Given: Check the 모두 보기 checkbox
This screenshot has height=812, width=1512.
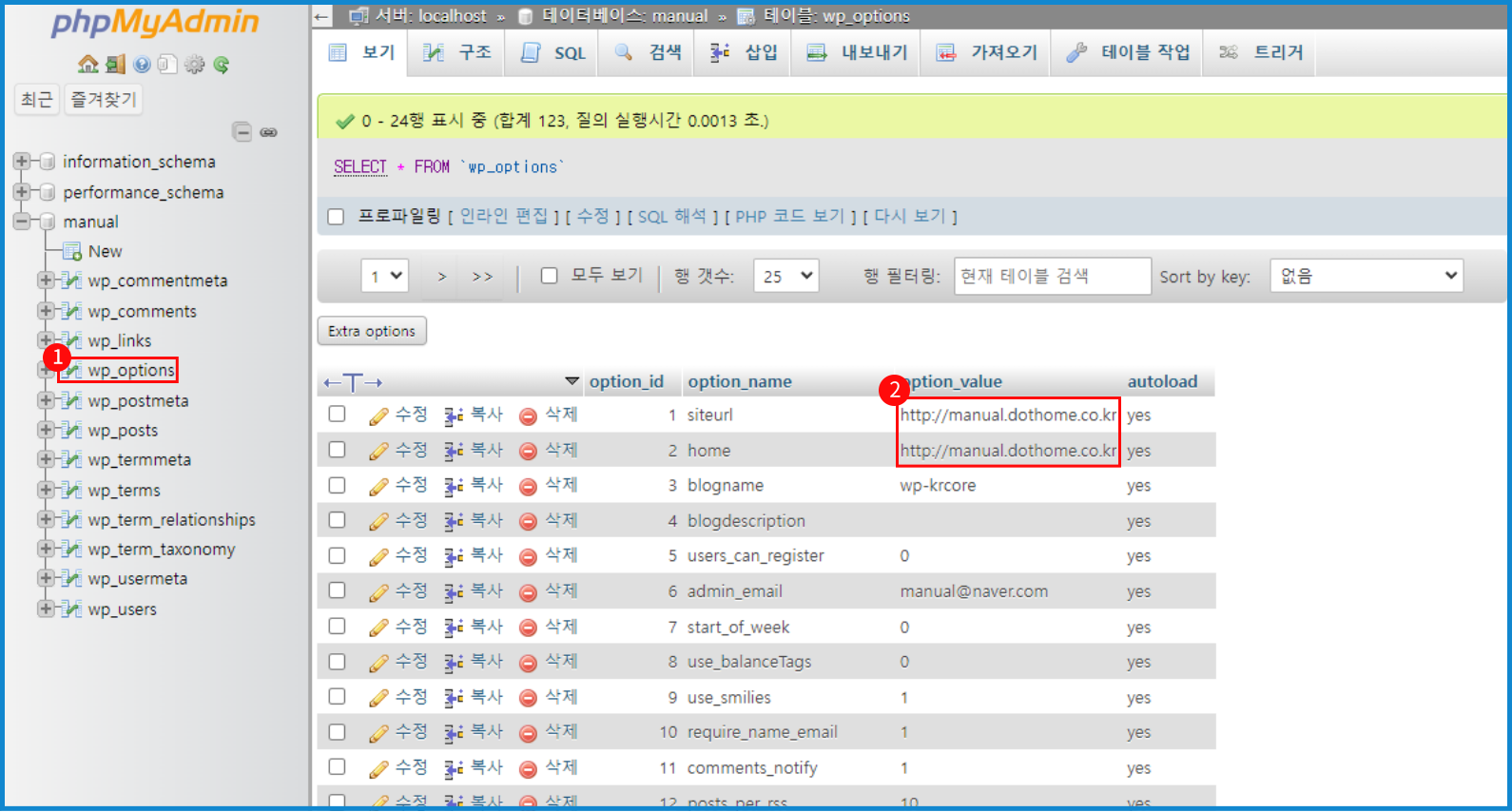Looking at the screenshot, I should click(x=549, y=276).
